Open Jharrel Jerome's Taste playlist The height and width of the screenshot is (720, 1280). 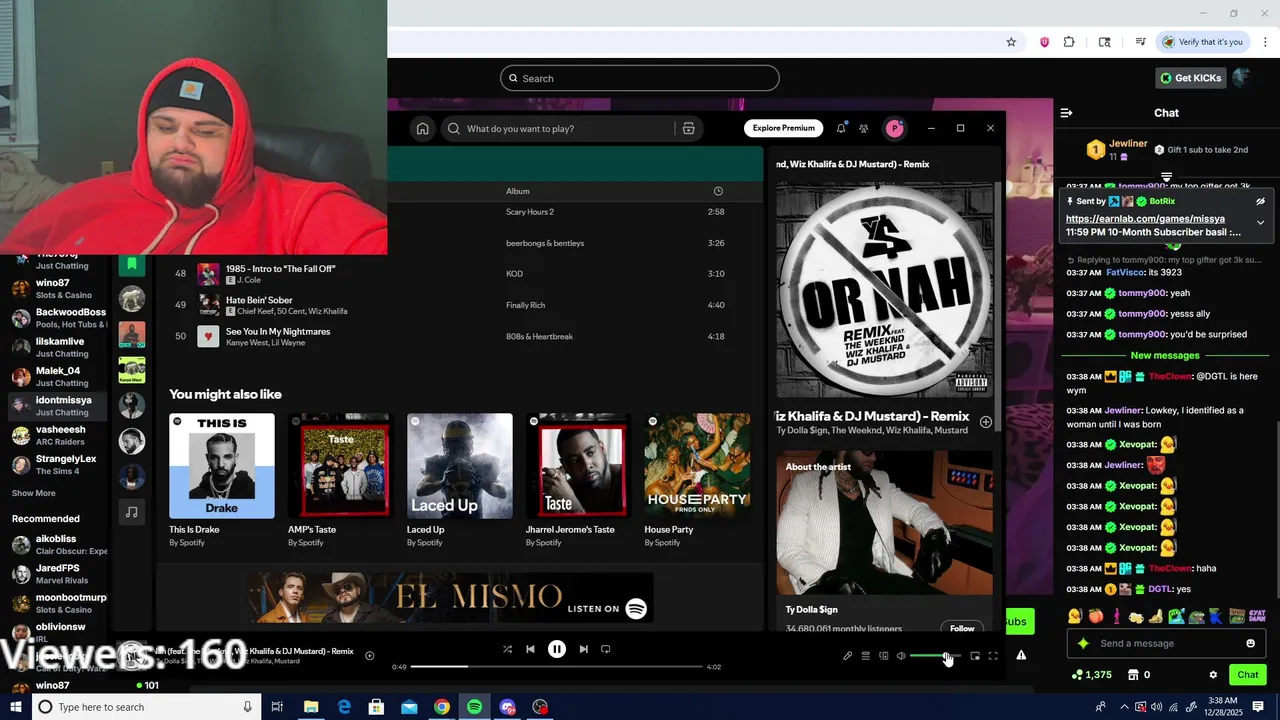tap(579, 480)
